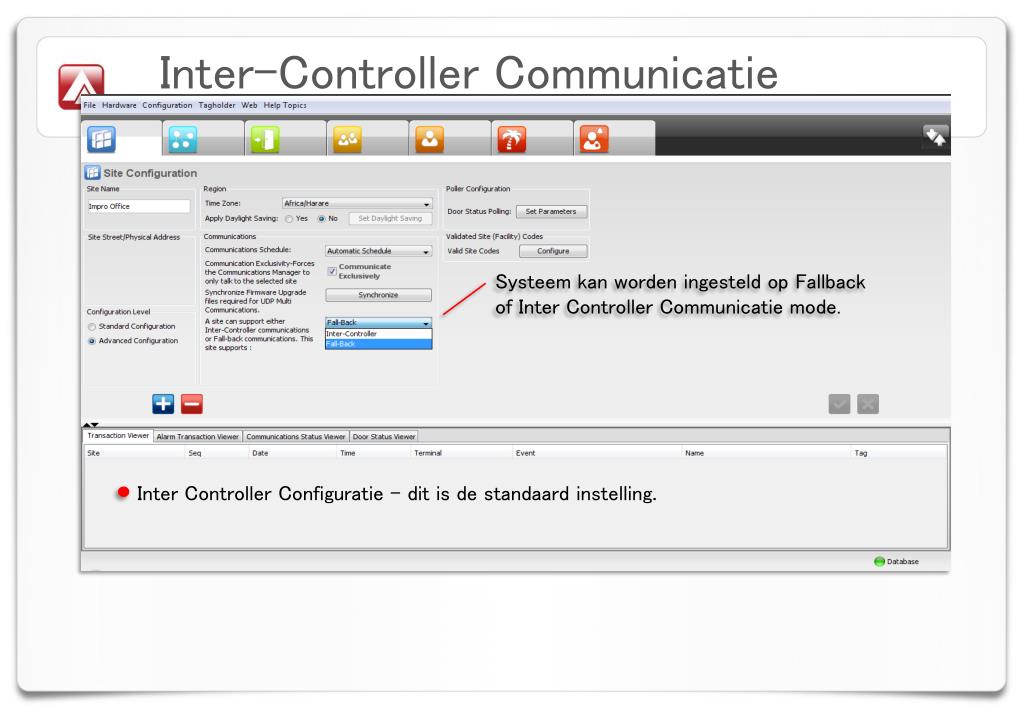Screen dimensions: 1023x708
Task: Open the blue Site Configuration toolbar icon
Action: [102, 139]
